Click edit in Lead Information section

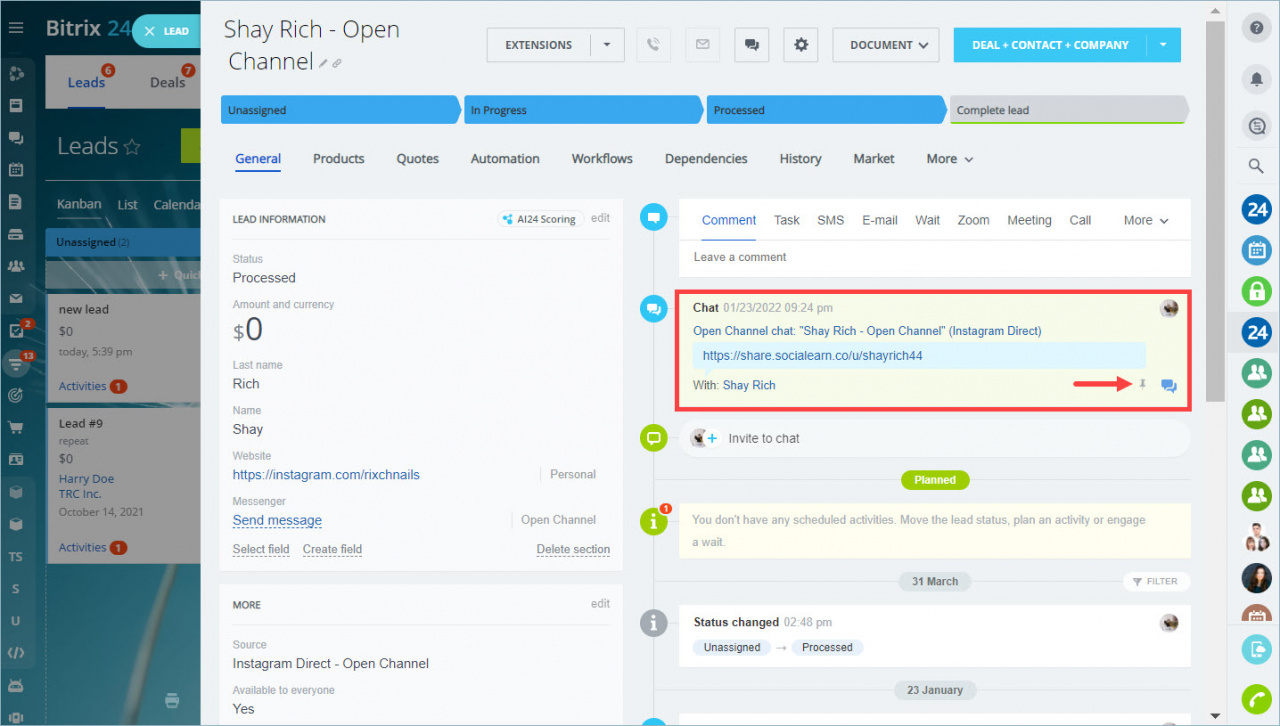(600, 218)
